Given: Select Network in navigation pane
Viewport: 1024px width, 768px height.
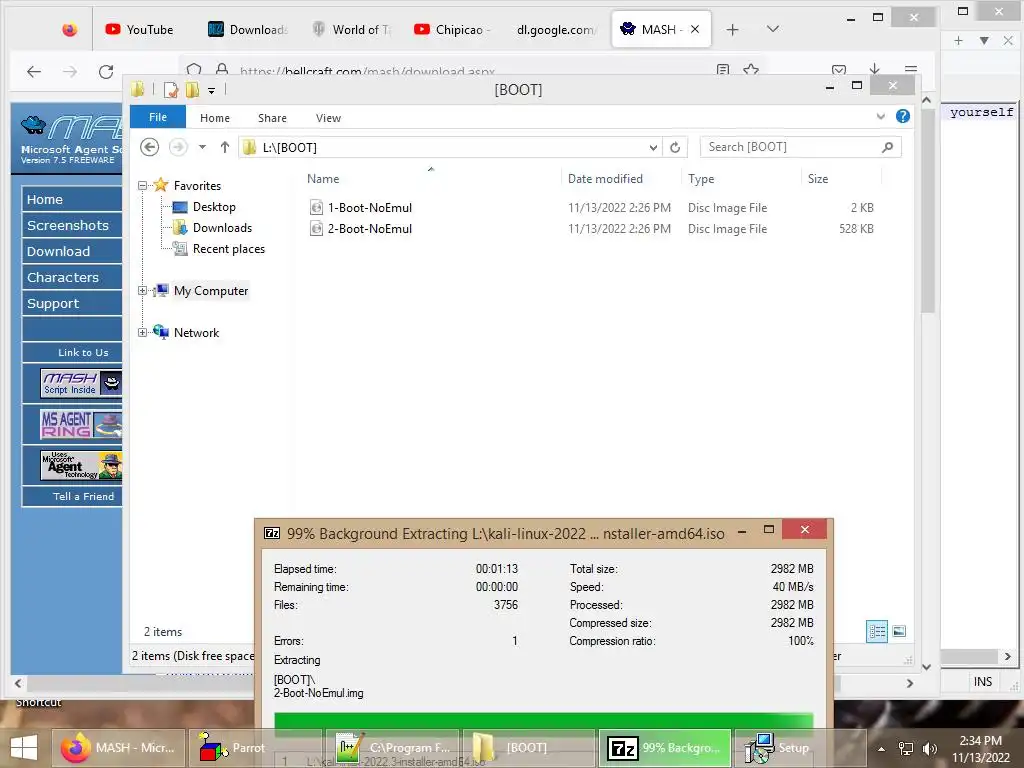Looking at the screenshot, I should click(x=196, y=332).
